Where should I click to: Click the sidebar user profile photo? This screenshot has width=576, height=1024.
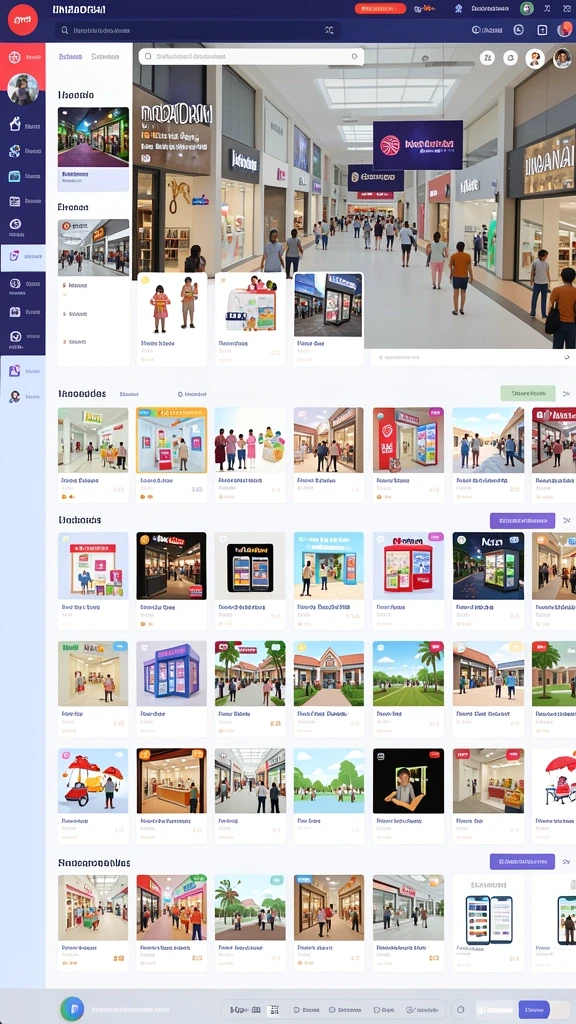click(x=23, y=89)
